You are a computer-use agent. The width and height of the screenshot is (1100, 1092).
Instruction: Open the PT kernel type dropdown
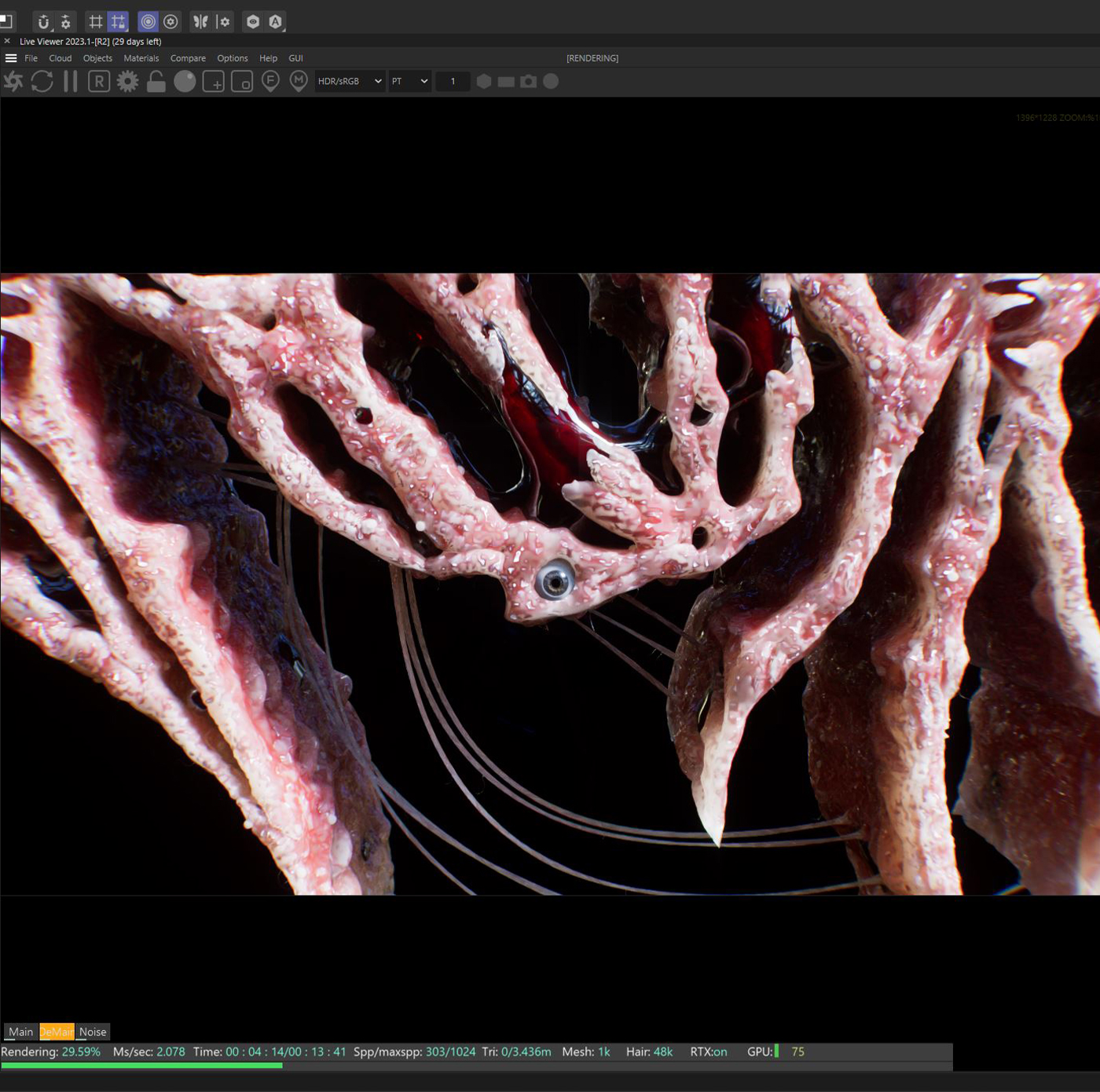click(409, 81)
